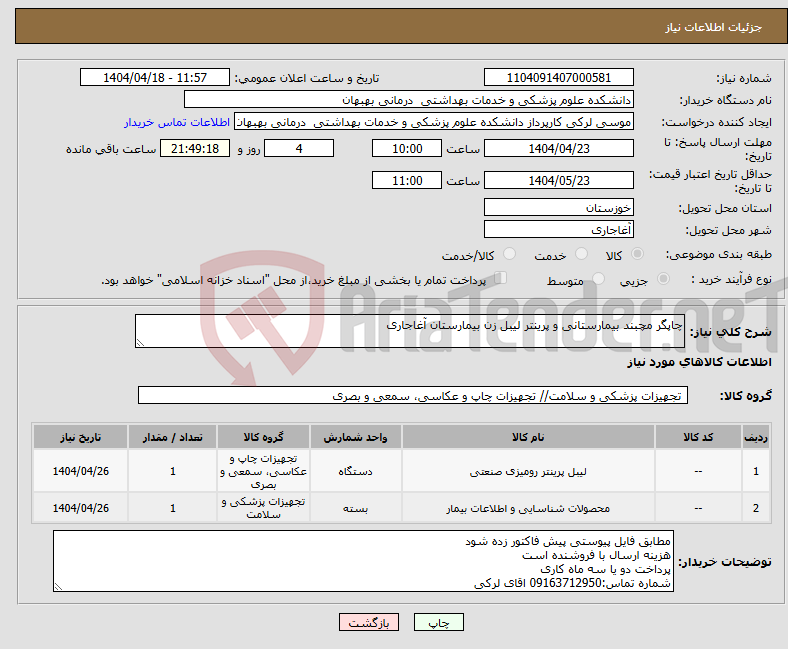
Task: Select the متوسط purchase type radio
Action: click(x=598, y=279)
